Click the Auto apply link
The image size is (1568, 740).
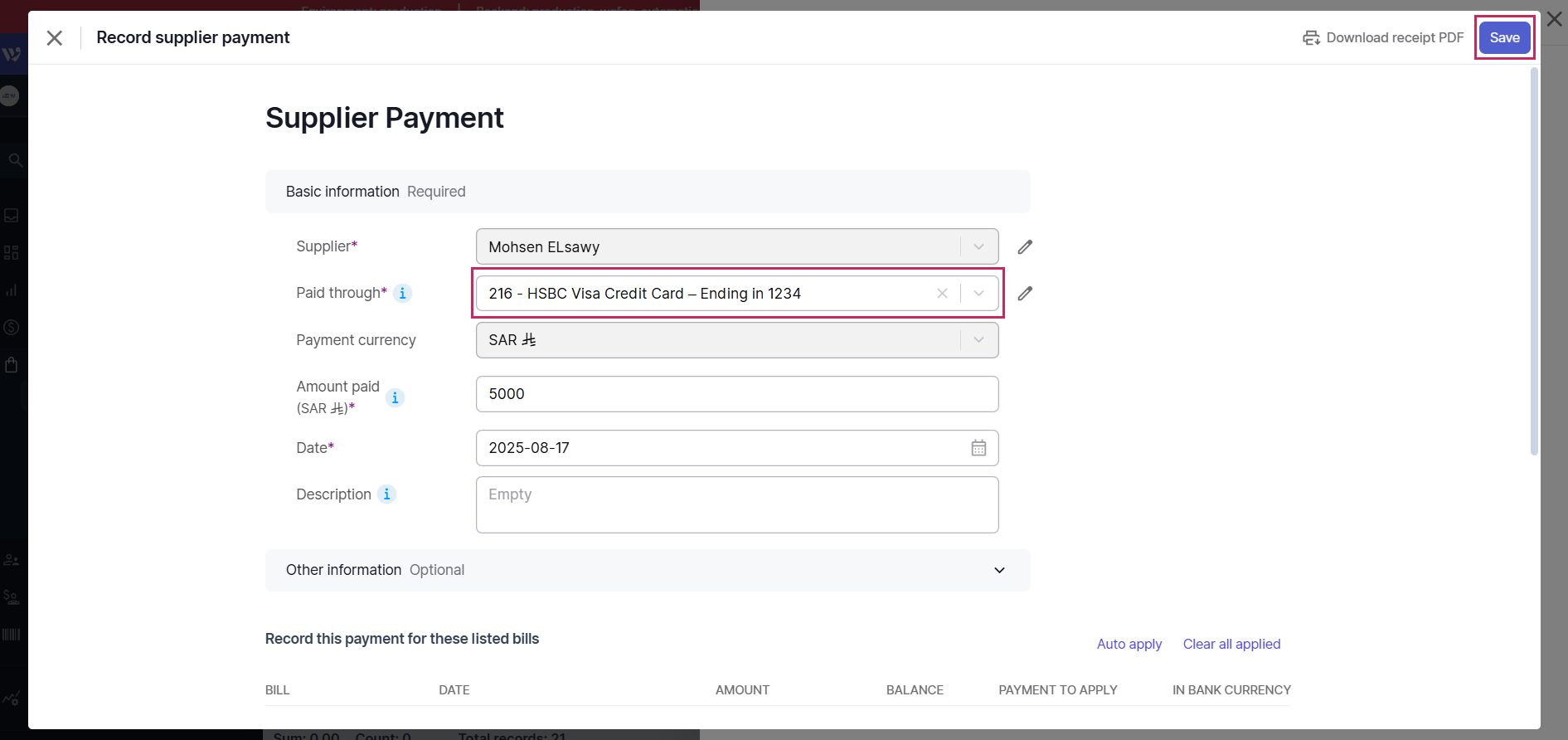(1129, 645)
